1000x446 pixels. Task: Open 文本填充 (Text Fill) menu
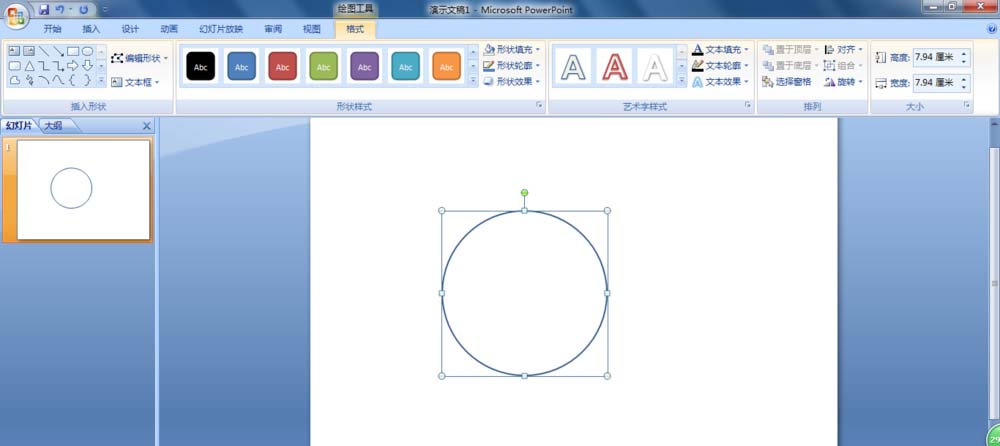point(721,49)
